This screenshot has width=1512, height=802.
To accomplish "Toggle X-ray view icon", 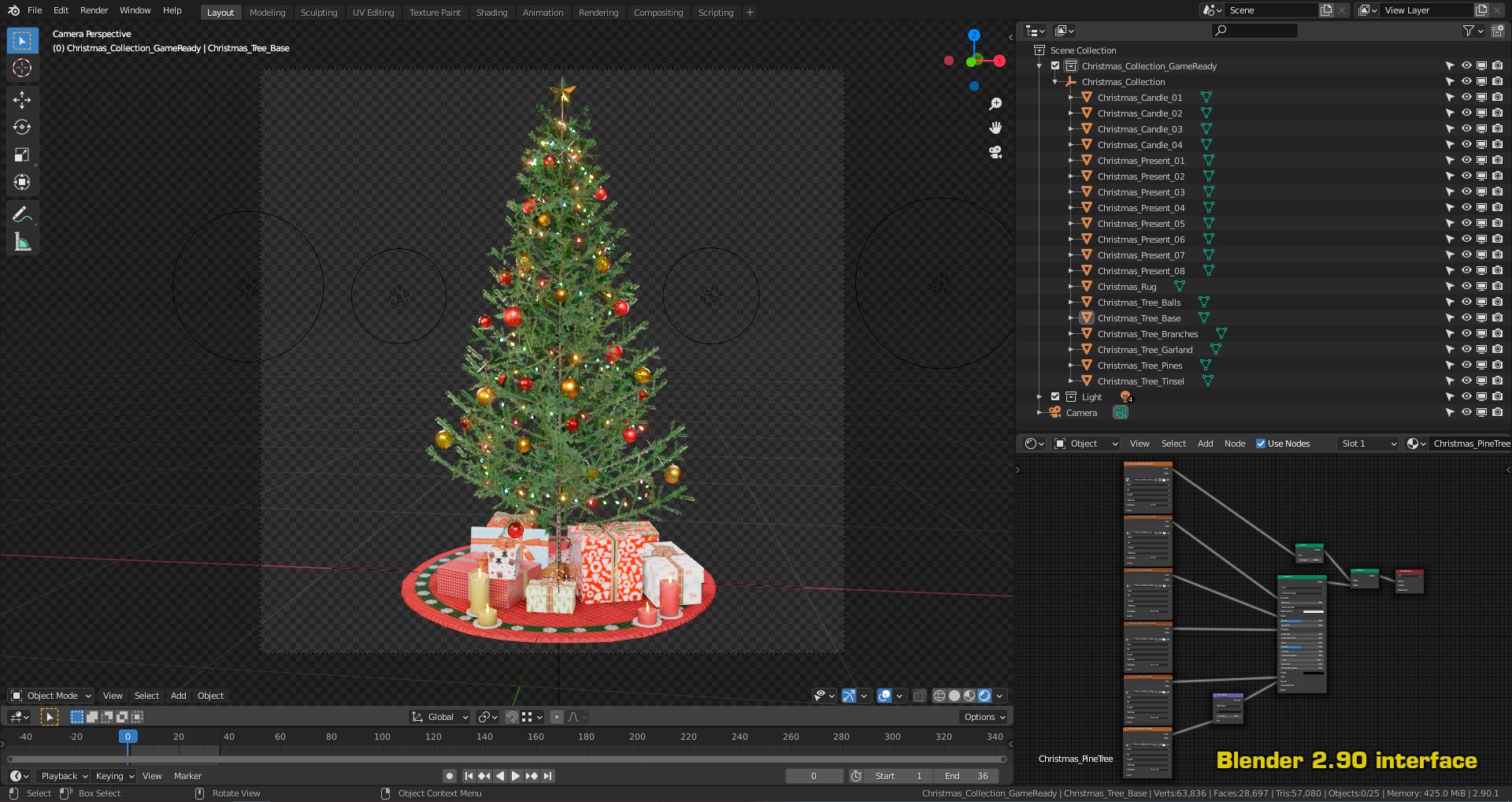I will tap(920, 696).
